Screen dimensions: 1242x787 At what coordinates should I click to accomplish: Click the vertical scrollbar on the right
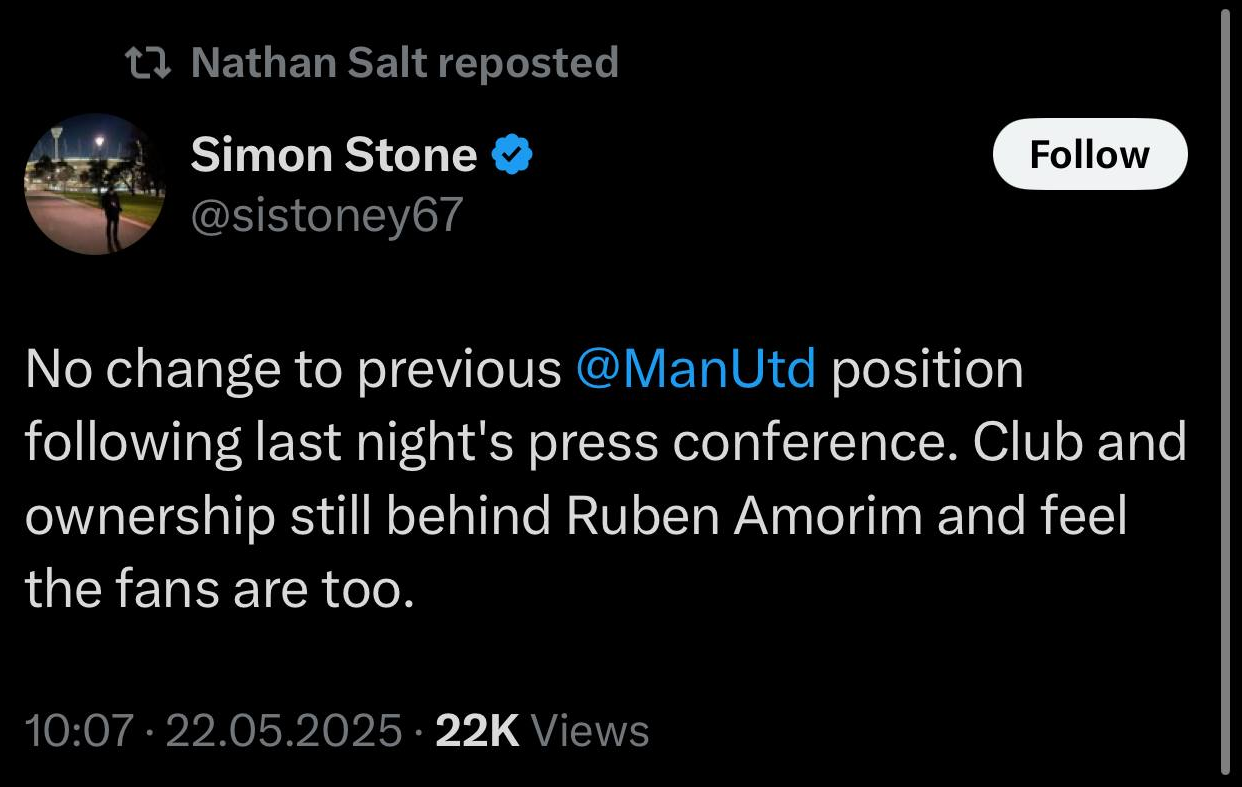[1228, 390]
